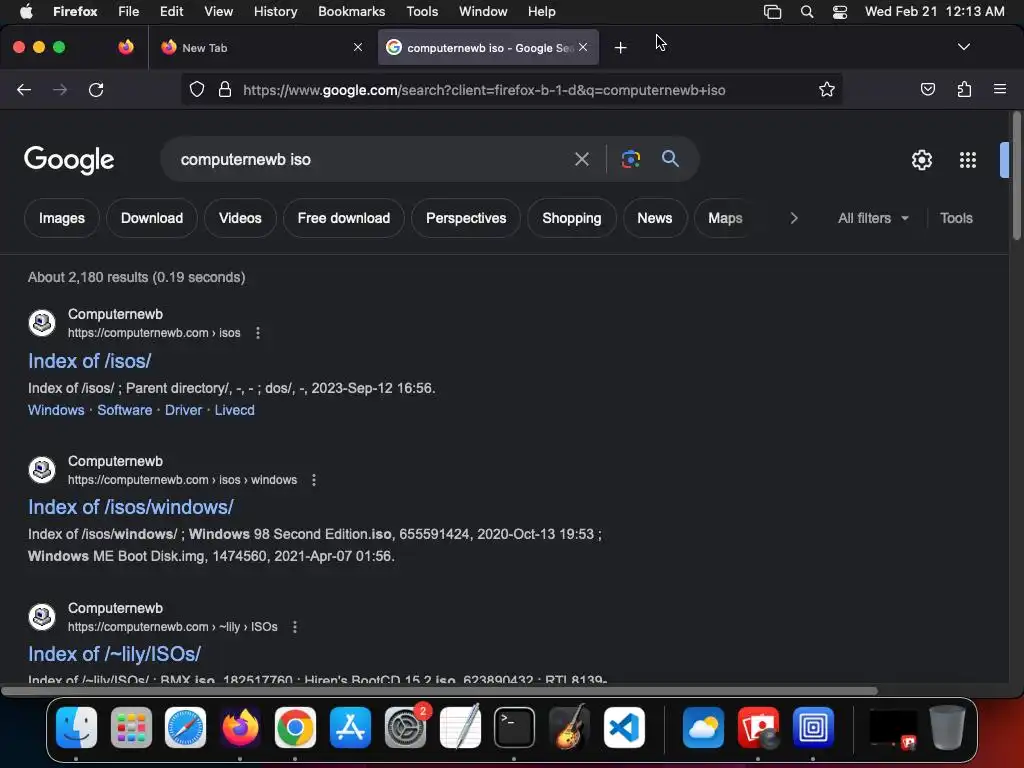Open options dots for the ~lily ISOs result
The height and width of the screenshot is (768, 1024).
tap(295, 627)
